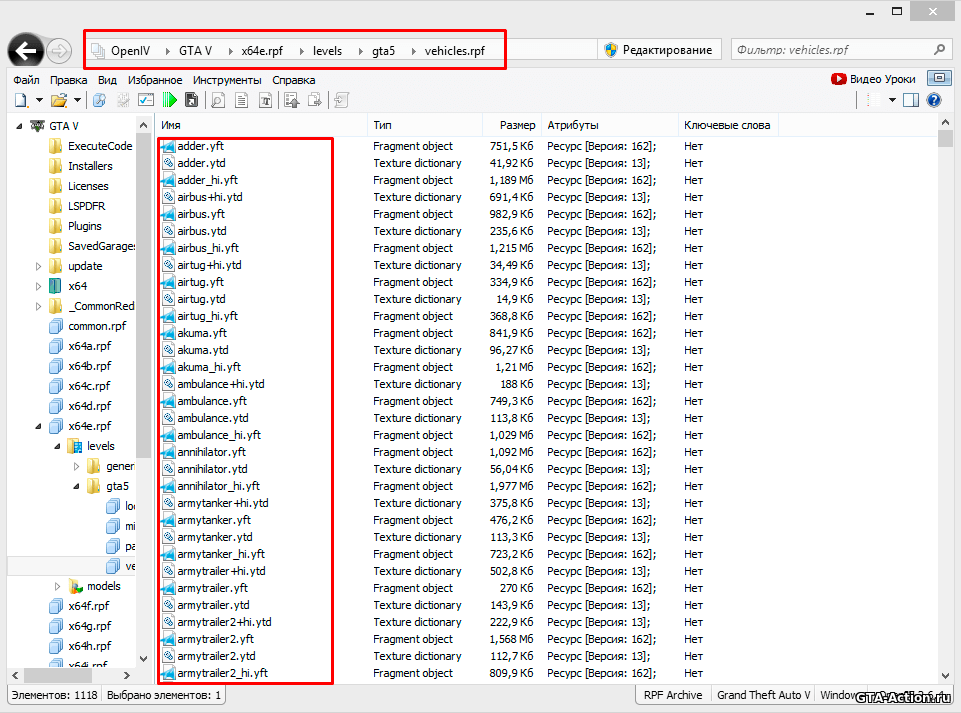Click the tree panel vertical scrollbar thumb
This screenshot has width=961, height=713.
[x=143, y=294]
